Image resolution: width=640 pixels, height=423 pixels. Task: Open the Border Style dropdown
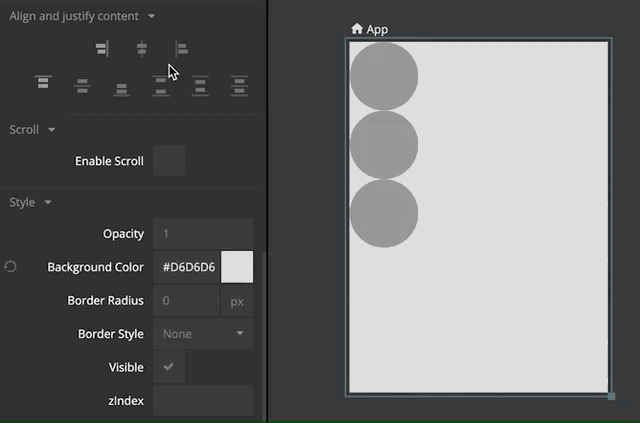203,334
